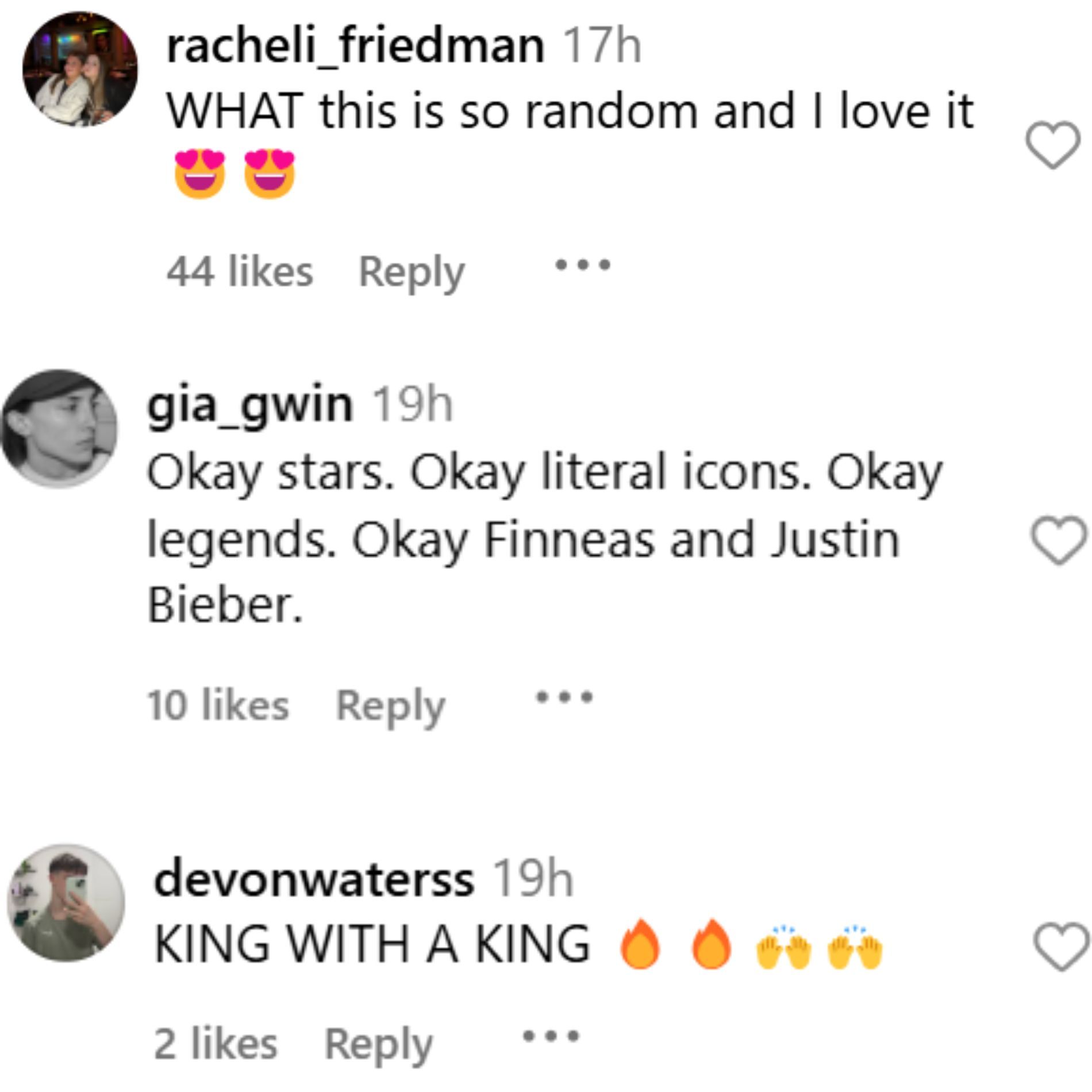View the 44 likes list
Viewport: 1092px width, 1092px height.
coord(240,272)
